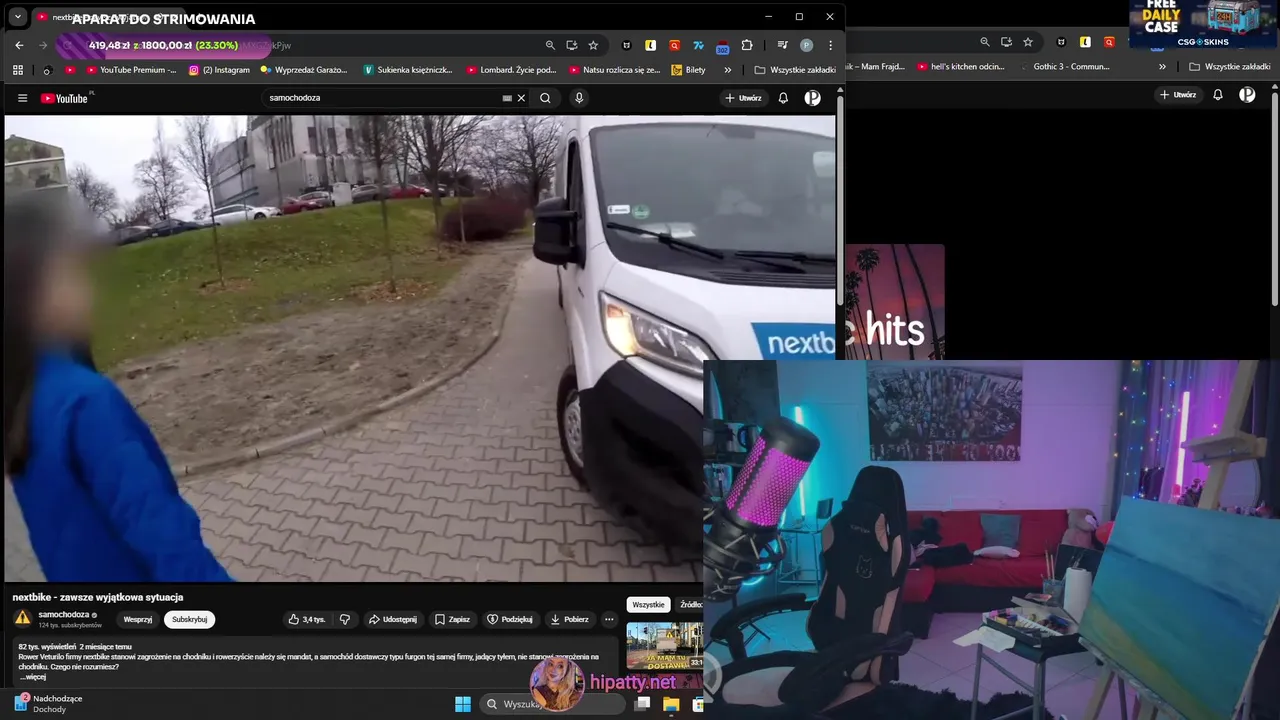The height and width of the screenshot is (720, 1280).
Task: Dislike the video with thumbs down
Action: click(x=345, y=619)
